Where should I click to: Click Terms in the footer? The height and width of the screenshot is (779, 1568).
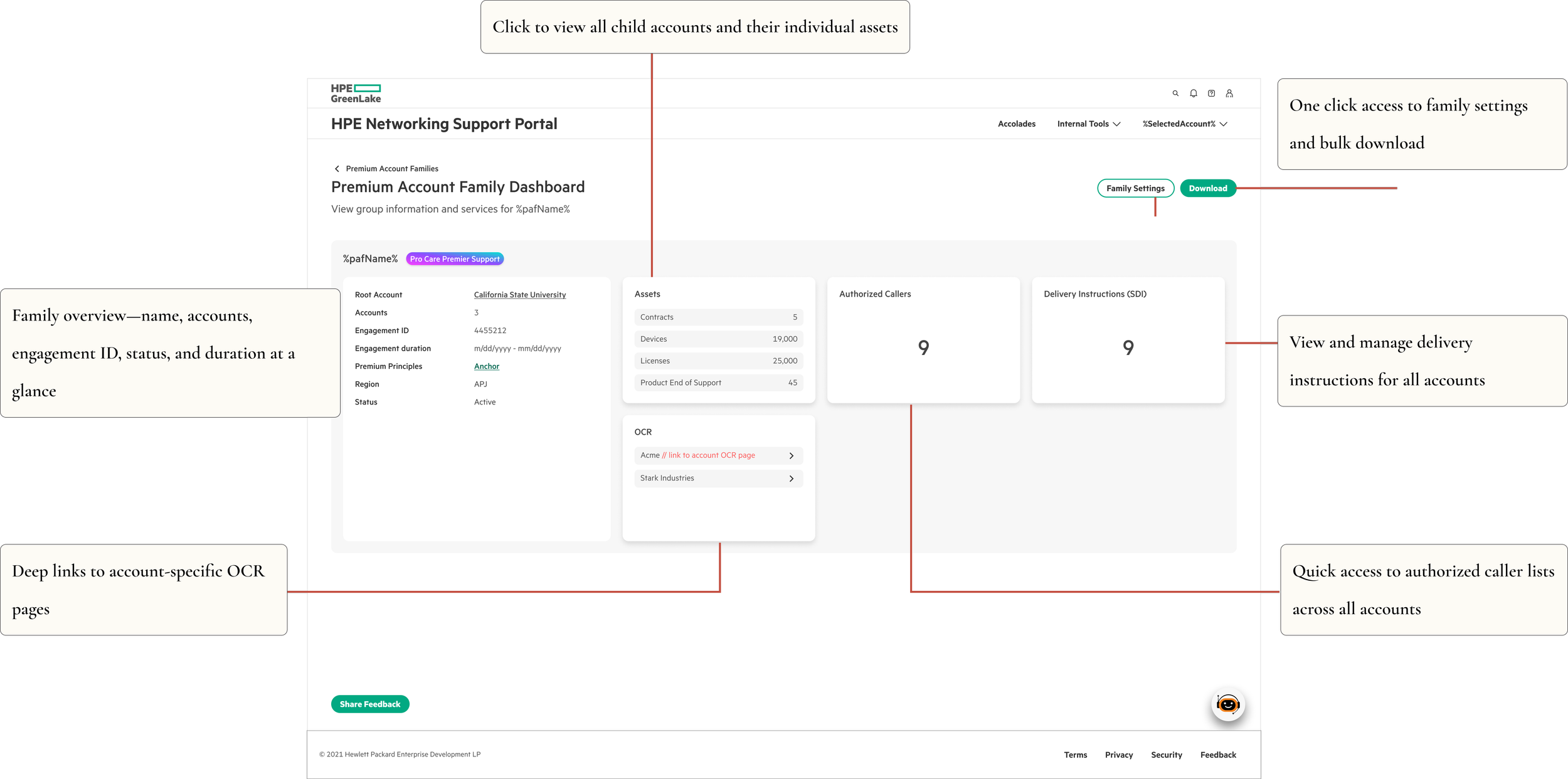coord(1075,755)
